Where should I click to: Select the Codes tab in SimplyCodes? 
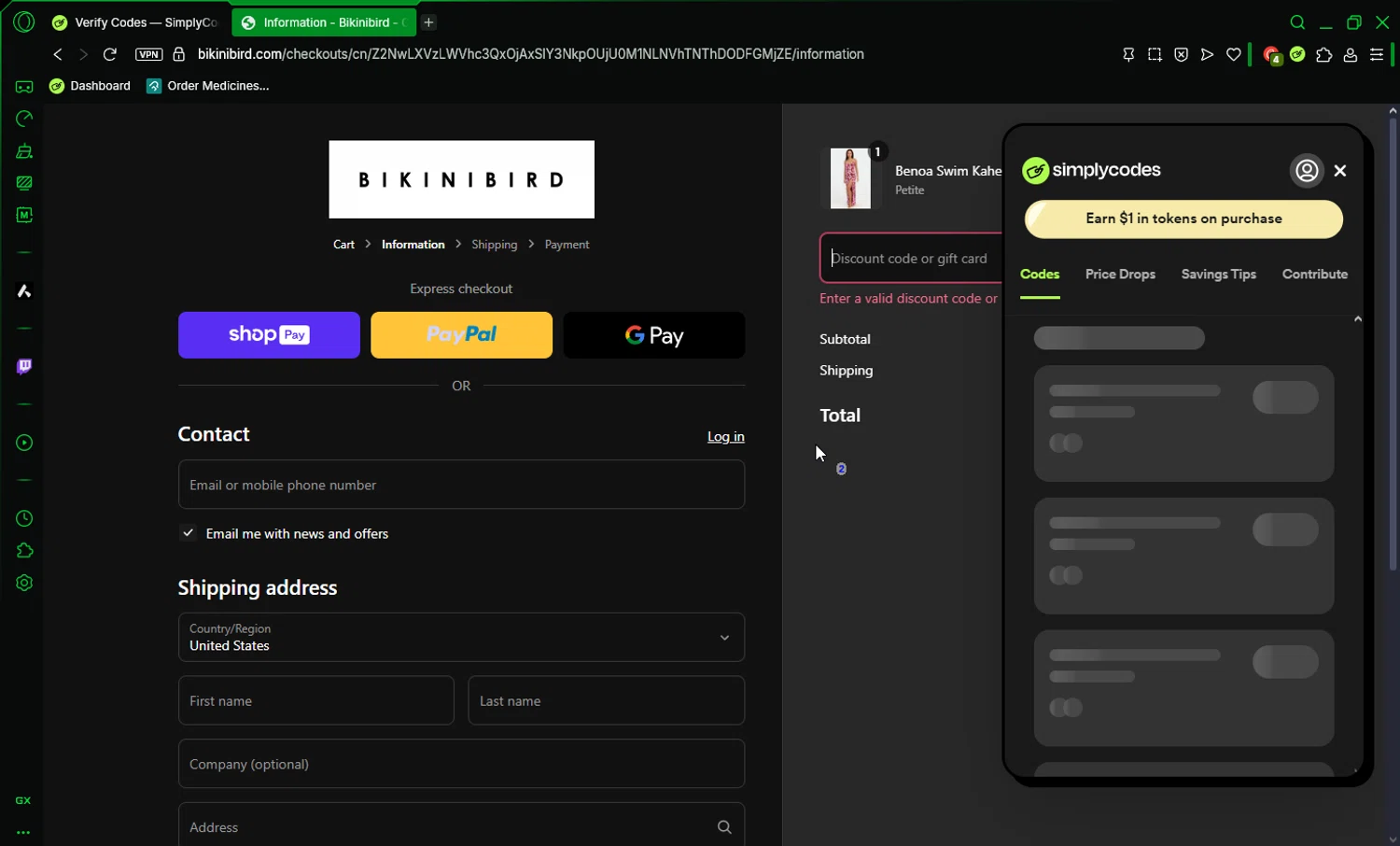coord(1040,275)
